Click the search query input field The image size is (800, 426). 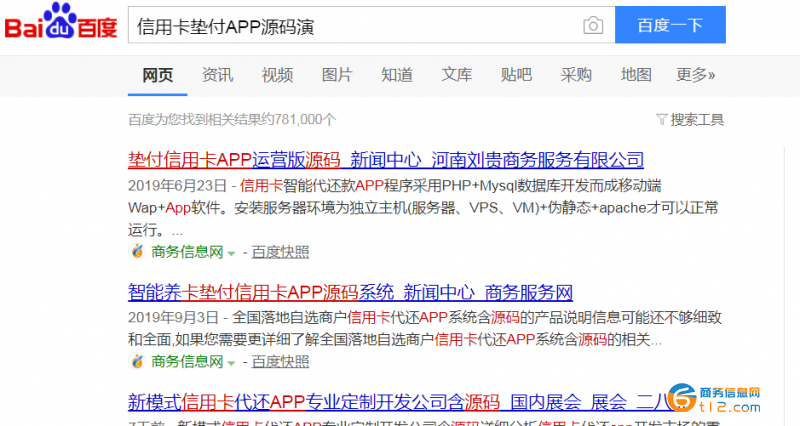pos(371,25)
